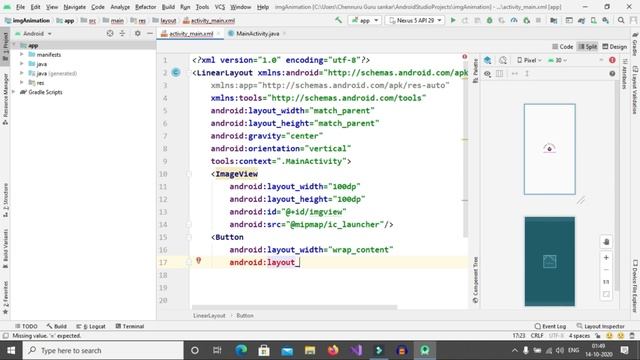Click the Windows search box

[x=103, y=350]
